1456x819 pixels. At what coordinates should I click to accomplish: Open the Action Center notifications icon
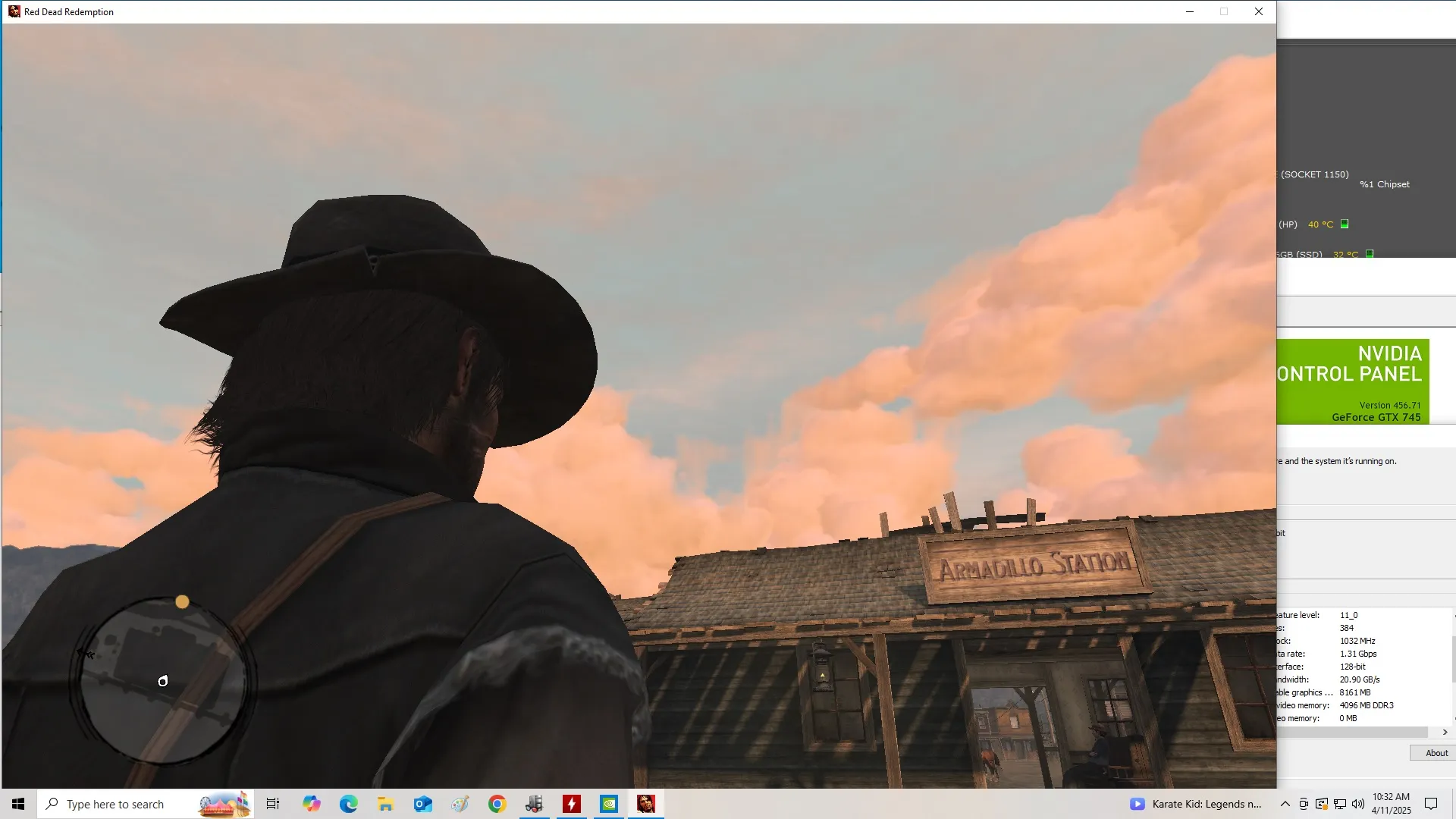click(1431, 804)
